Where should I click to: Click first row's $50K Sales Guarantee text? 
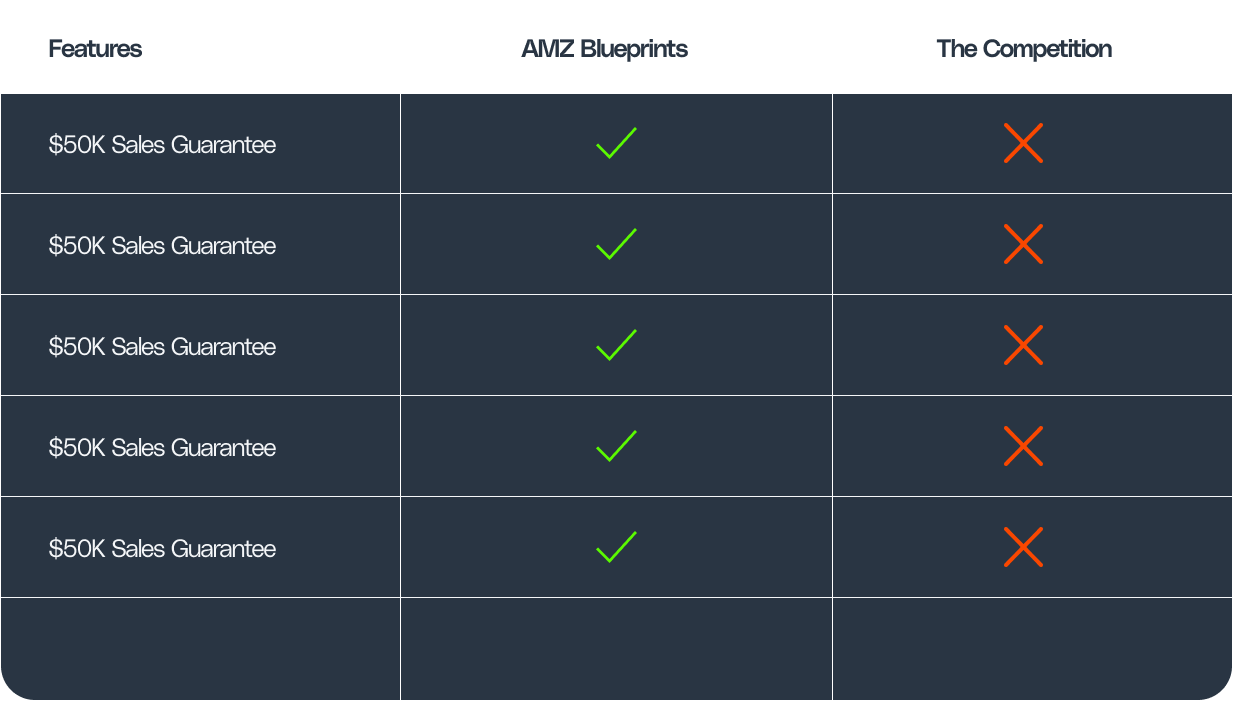(x=162, y=145)
